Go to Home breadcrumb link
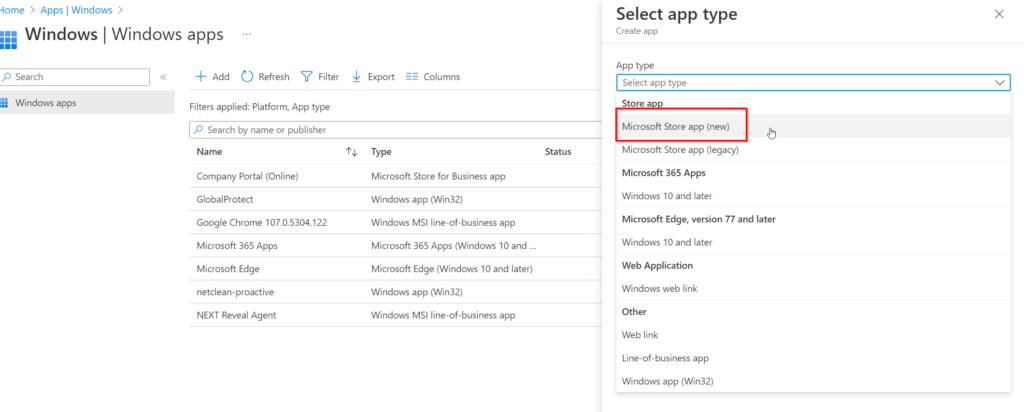This screenshot has height=412, width=1024. coord(12,10)
